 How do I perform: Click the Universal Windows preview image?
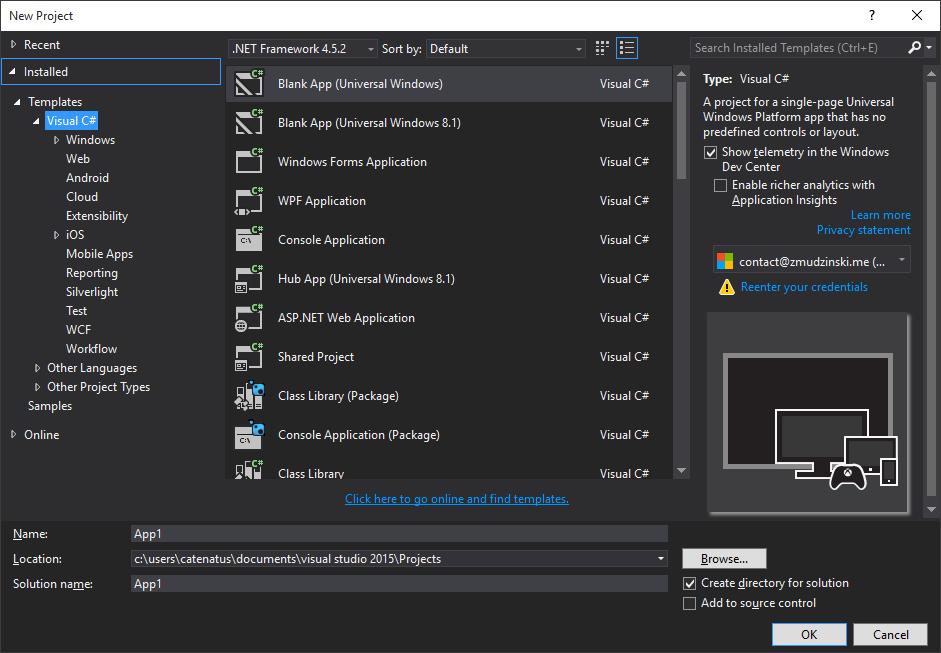click(808, 413)
